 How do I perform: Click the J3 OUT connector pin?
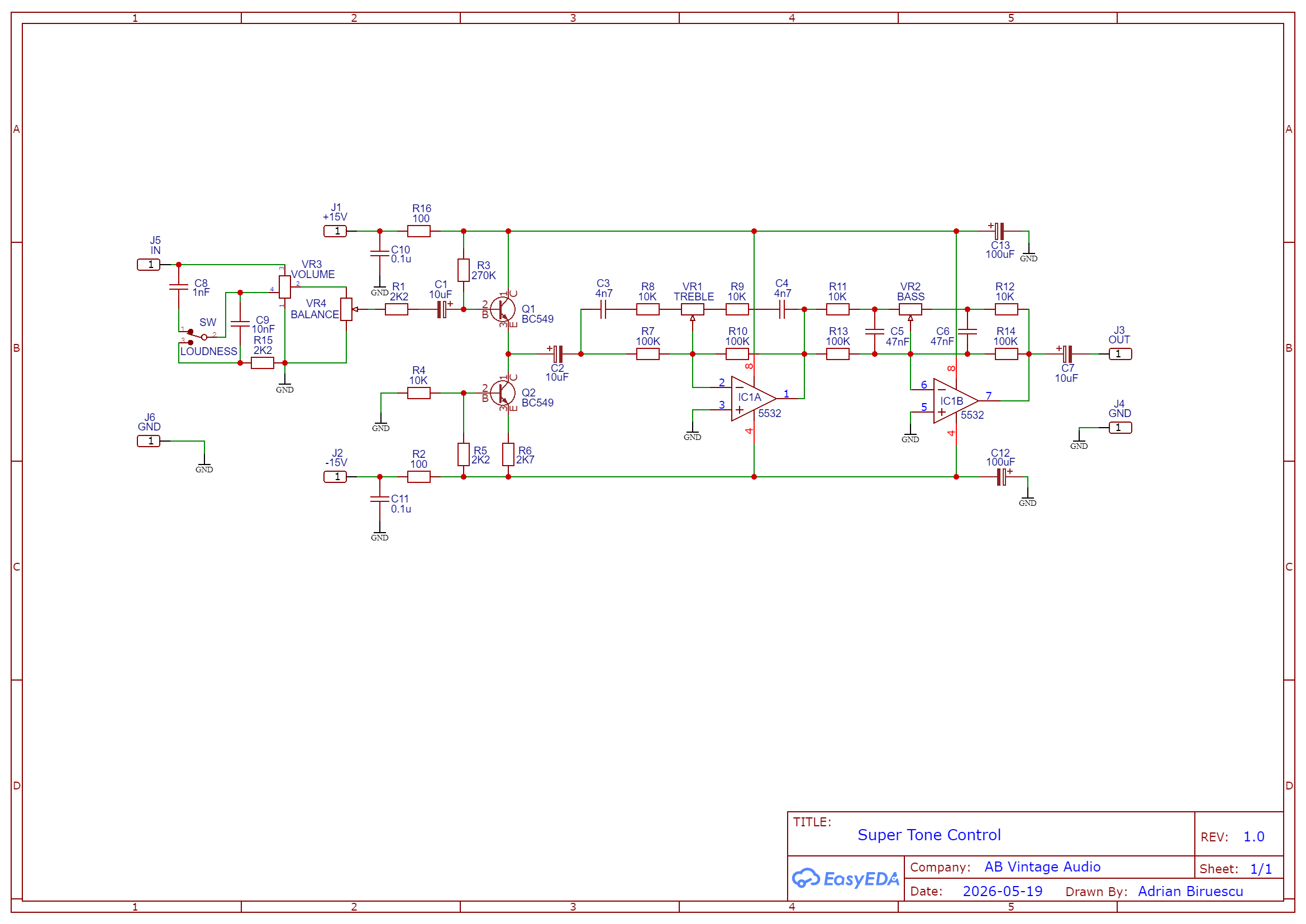(x=1120, y=354)
